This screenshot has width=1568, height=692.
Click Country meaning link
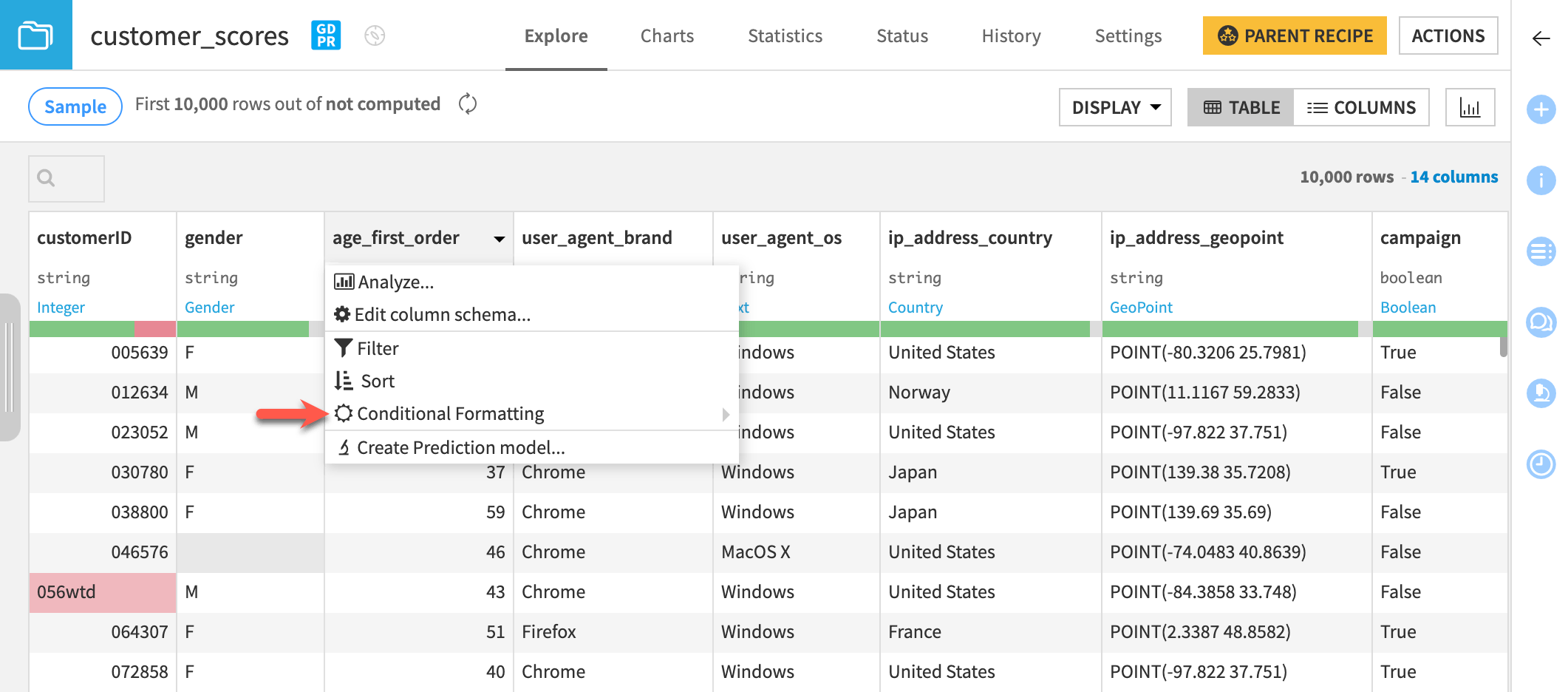pos(916,308)
